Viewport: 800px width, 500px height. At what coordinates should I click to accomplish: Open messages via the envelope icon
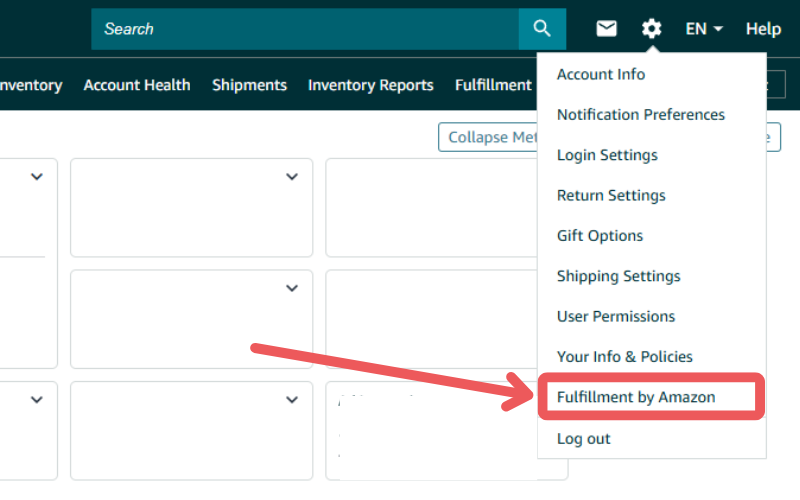[607, 29]
